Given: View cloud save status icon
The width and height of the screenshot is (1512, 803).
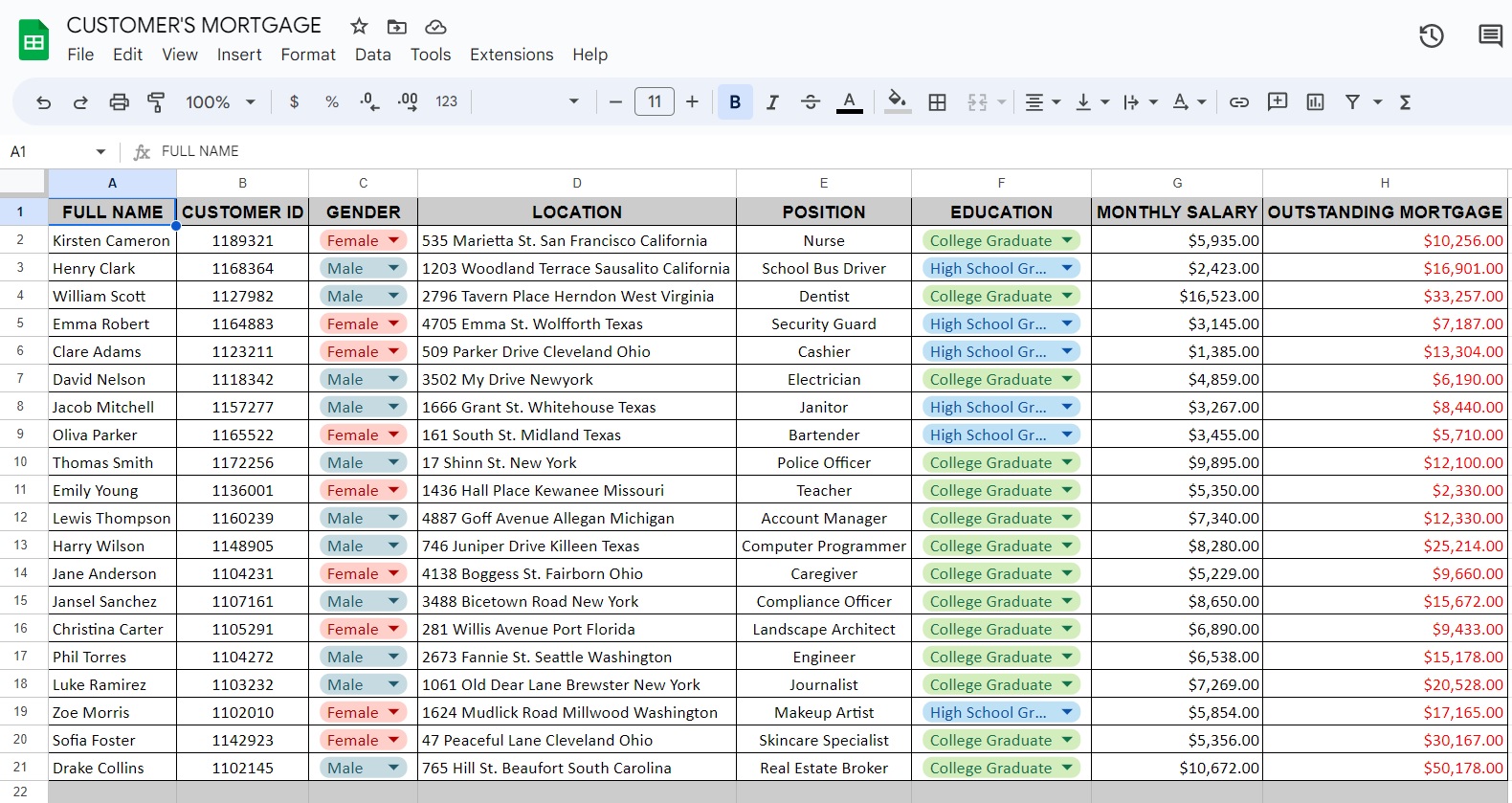Looking at the screenshot, I should click(x=435, y=26).
